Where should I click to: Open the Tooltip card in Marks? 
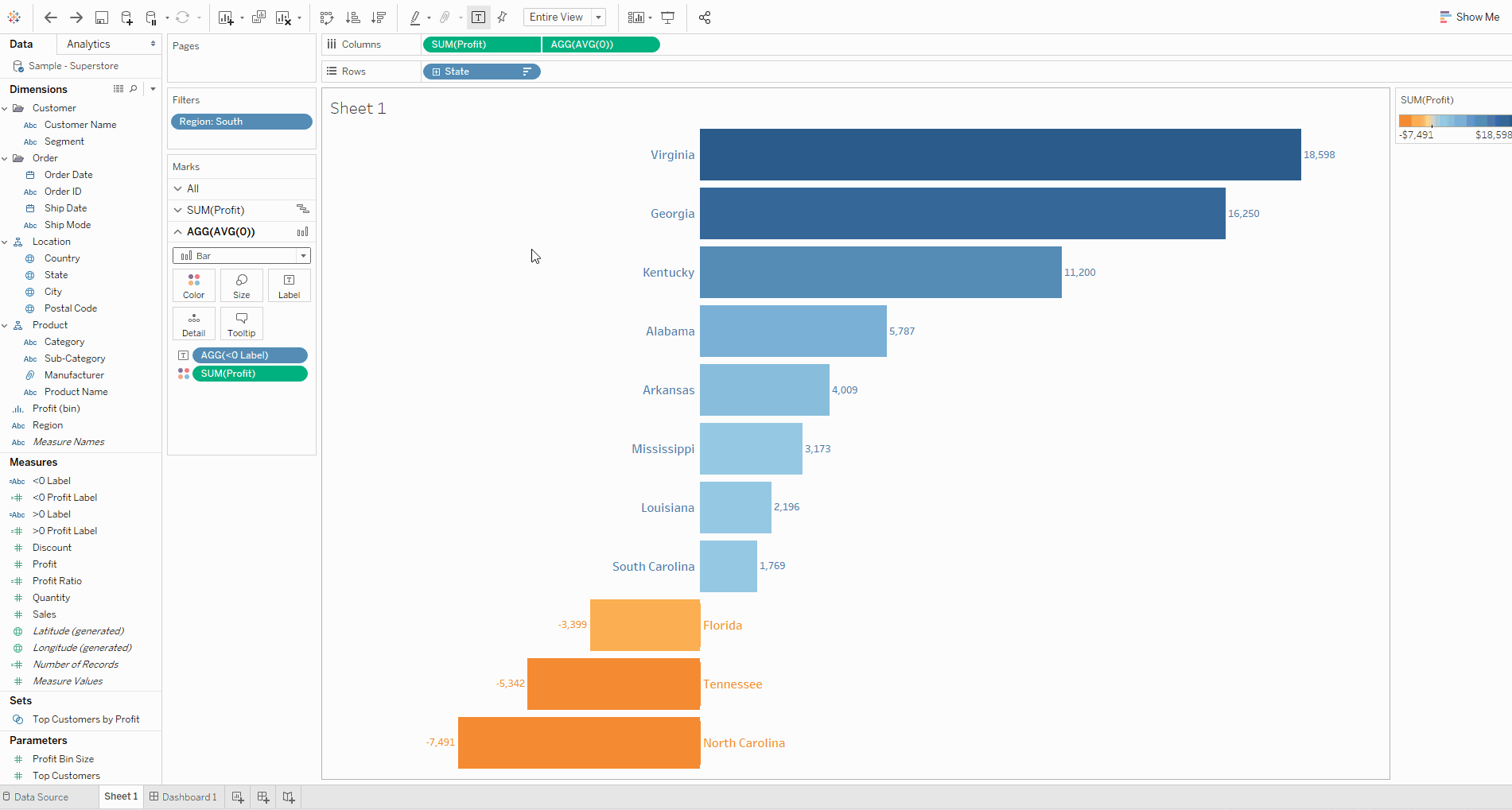(x=242, y=324)
